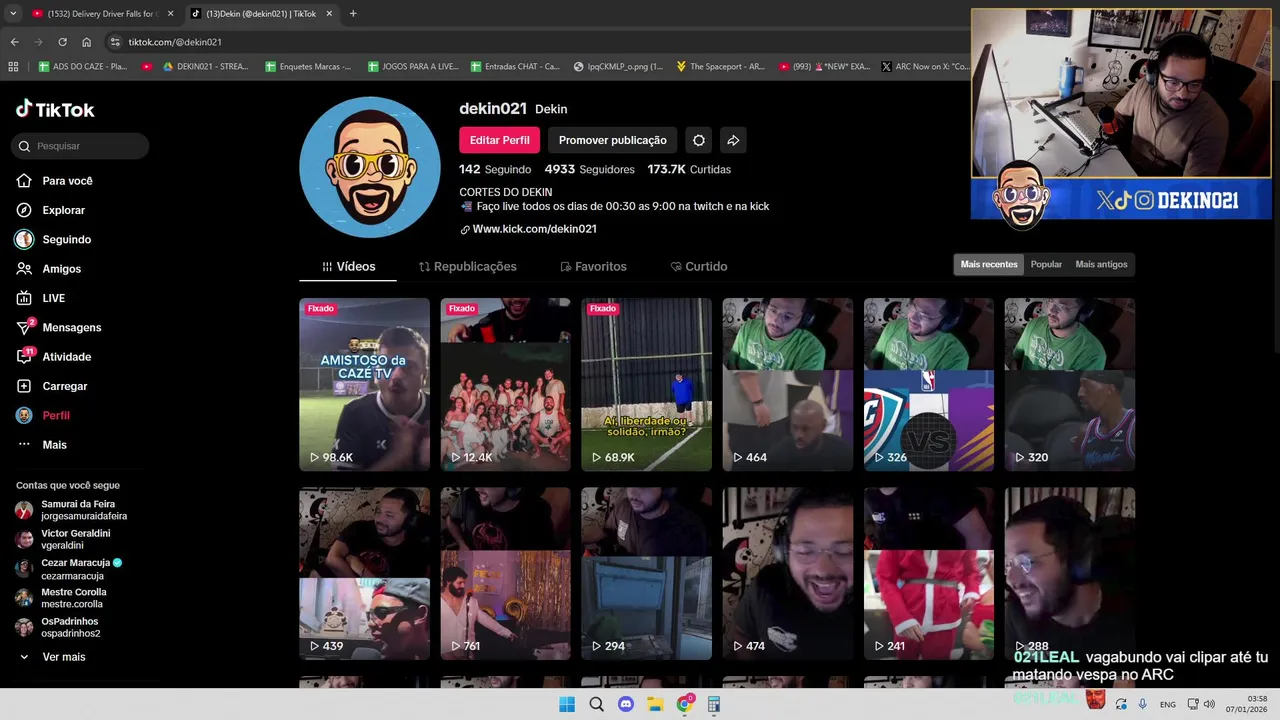Viewport: 1280px width, 720px height.
Task: View the 142 Seguindo list
Action: click(495, 170)
